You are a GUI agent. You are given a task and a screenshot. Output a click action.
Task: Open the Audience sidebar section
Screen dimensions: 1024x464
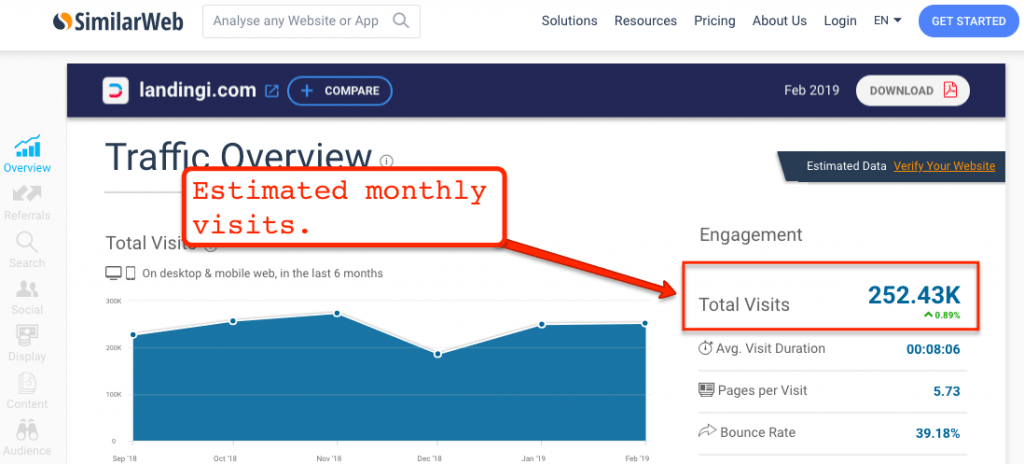(x=27, y=438)
